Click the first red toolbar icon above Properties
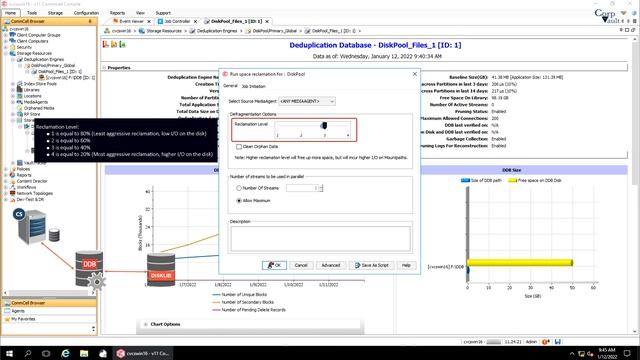Viewport: 640px width, 360px height. pos(106,44)
